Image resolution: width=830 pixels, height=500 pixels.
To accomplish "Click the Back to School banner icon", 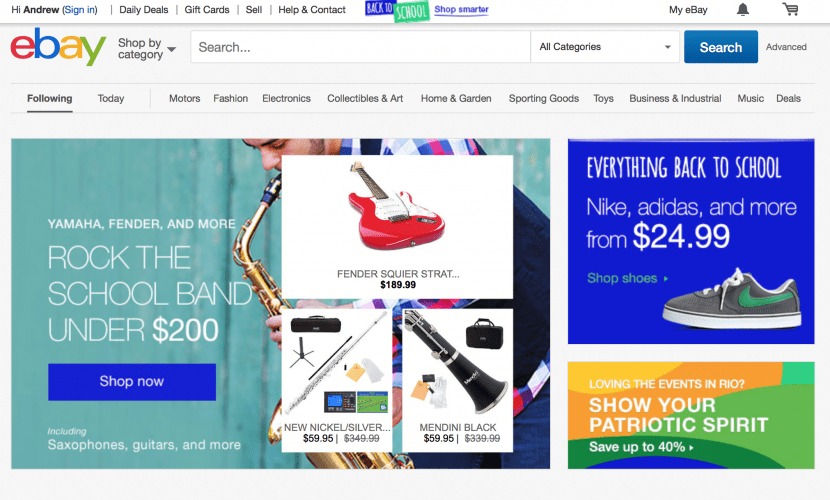I will 397,10.
